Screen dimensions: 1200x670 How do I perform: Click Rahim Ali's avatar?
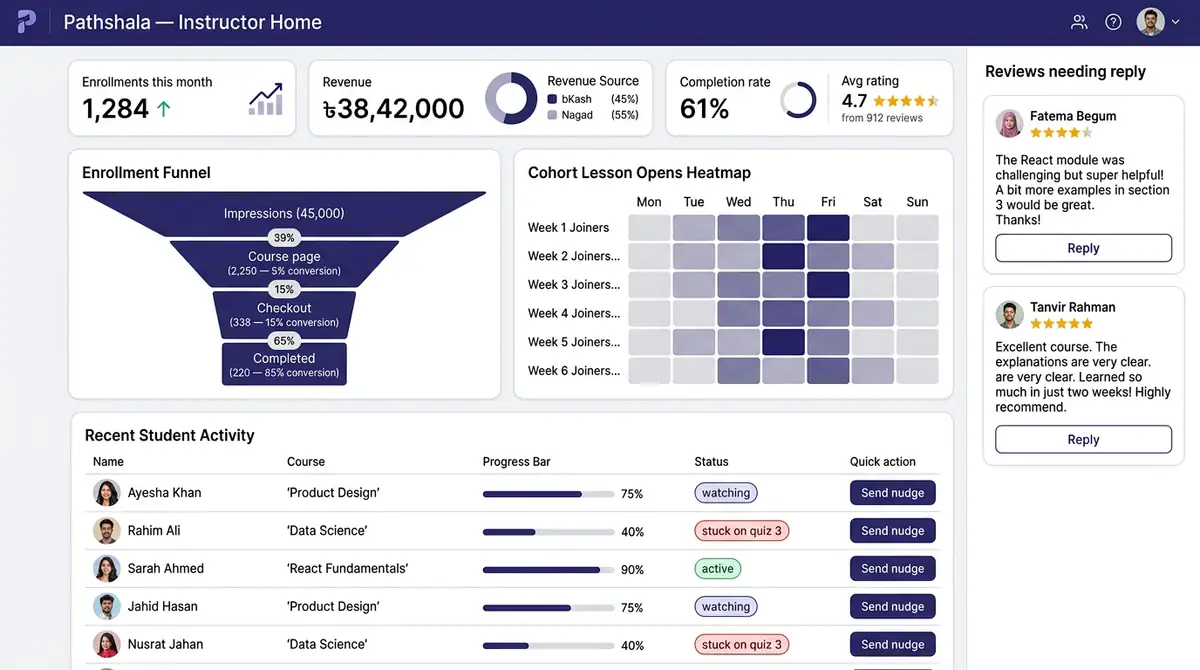pos(107,531)
